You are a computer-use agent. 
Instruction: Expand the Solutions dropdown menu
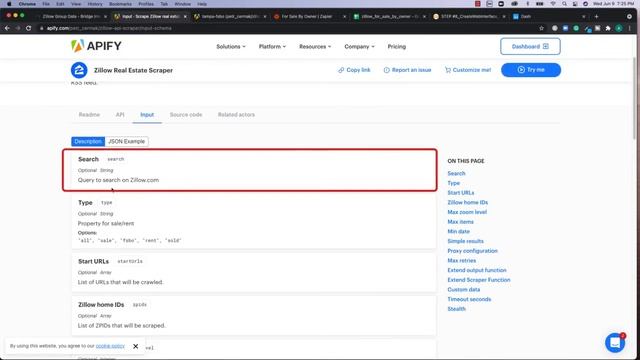[231, 47]
